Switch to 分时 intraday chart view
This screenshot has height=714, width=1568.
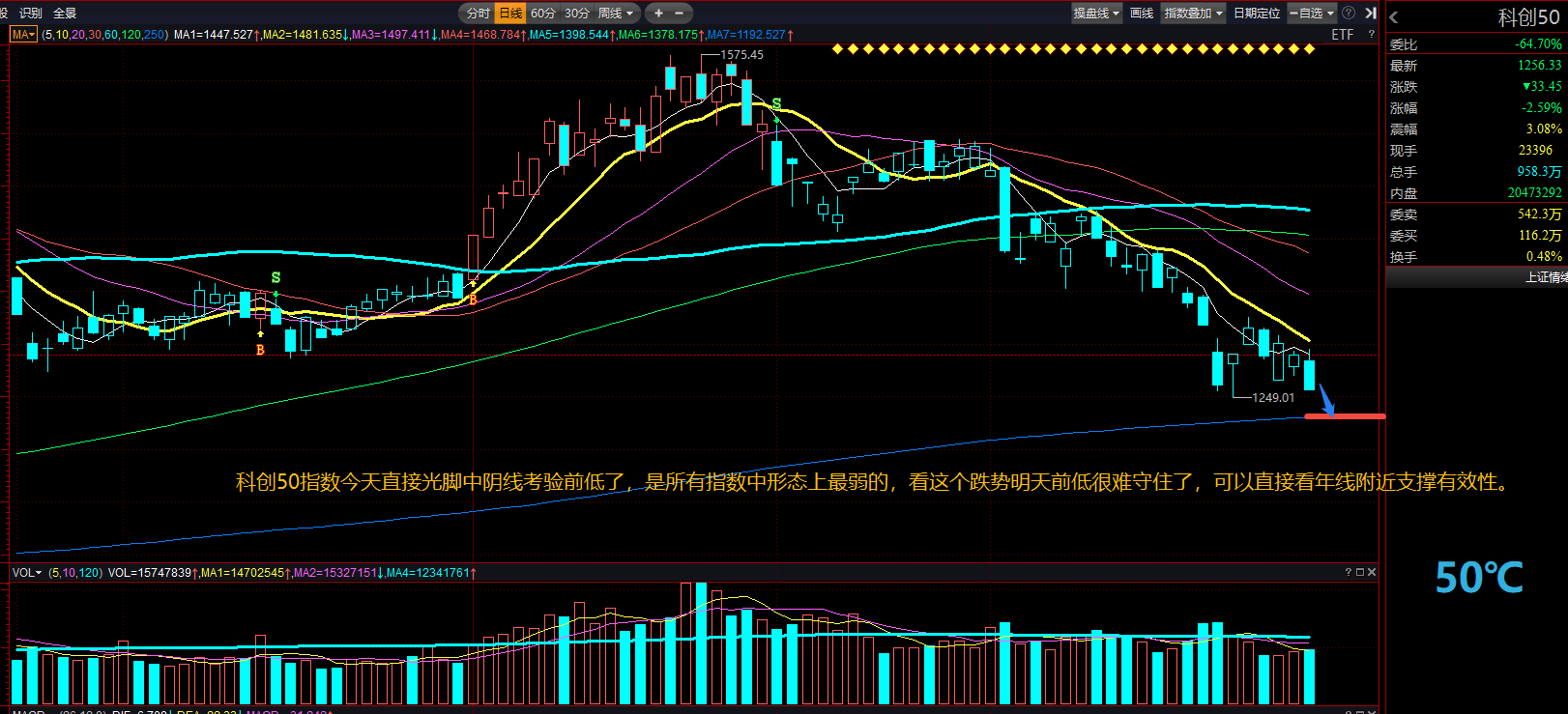tap(478, 14)
